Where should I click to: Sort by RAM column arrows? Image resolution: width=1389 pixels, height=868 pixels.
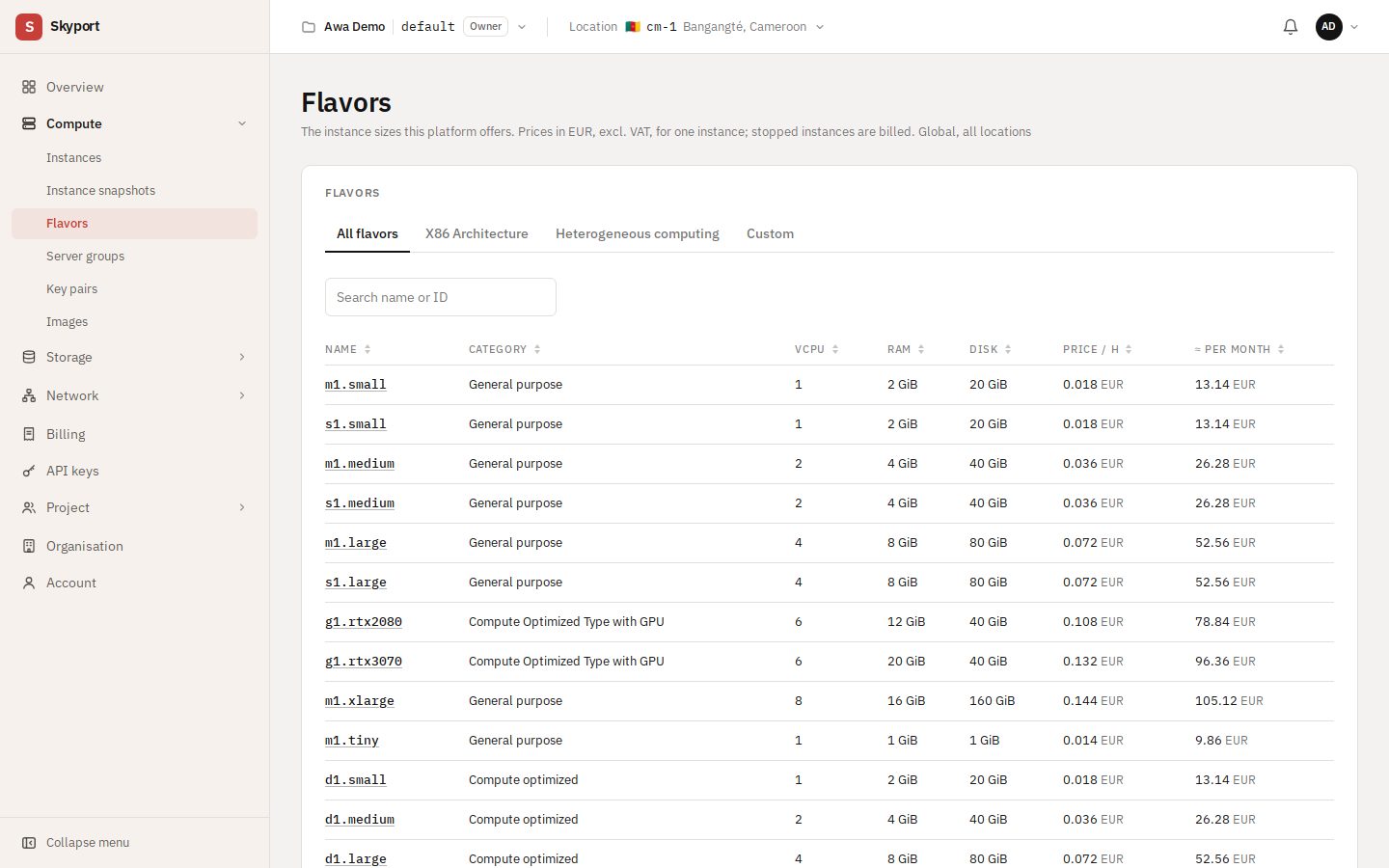pyautogui.click(x=921, y=349)
